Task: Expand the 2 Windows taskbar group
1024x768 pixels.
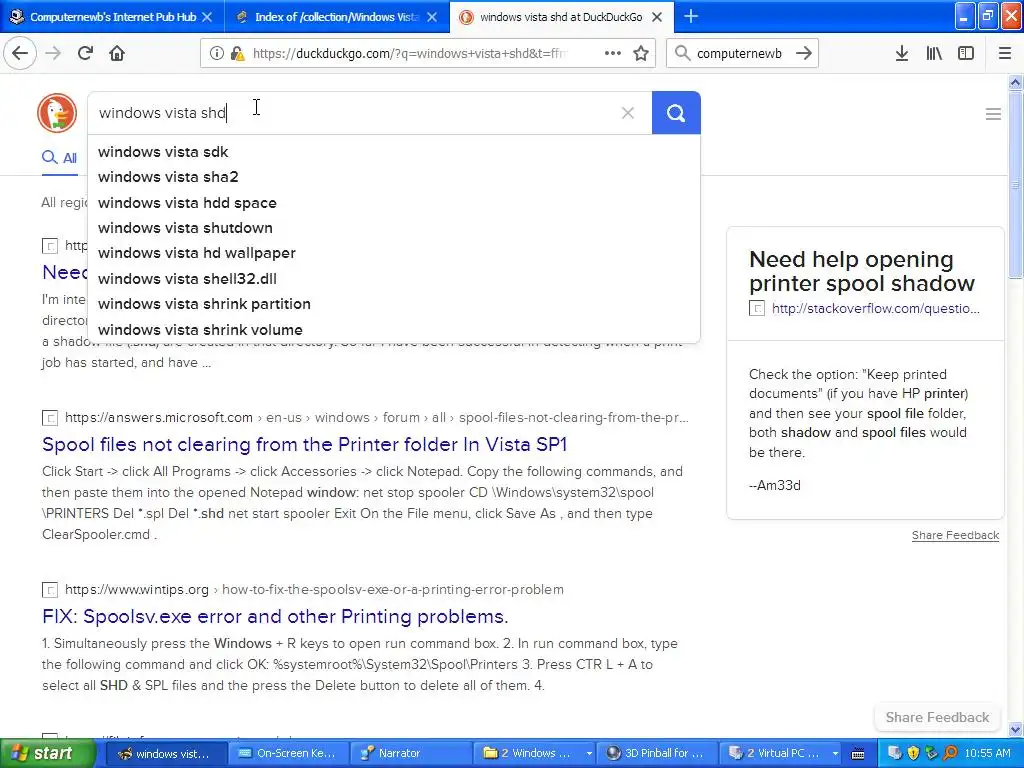Action: (x=536, y=753)
